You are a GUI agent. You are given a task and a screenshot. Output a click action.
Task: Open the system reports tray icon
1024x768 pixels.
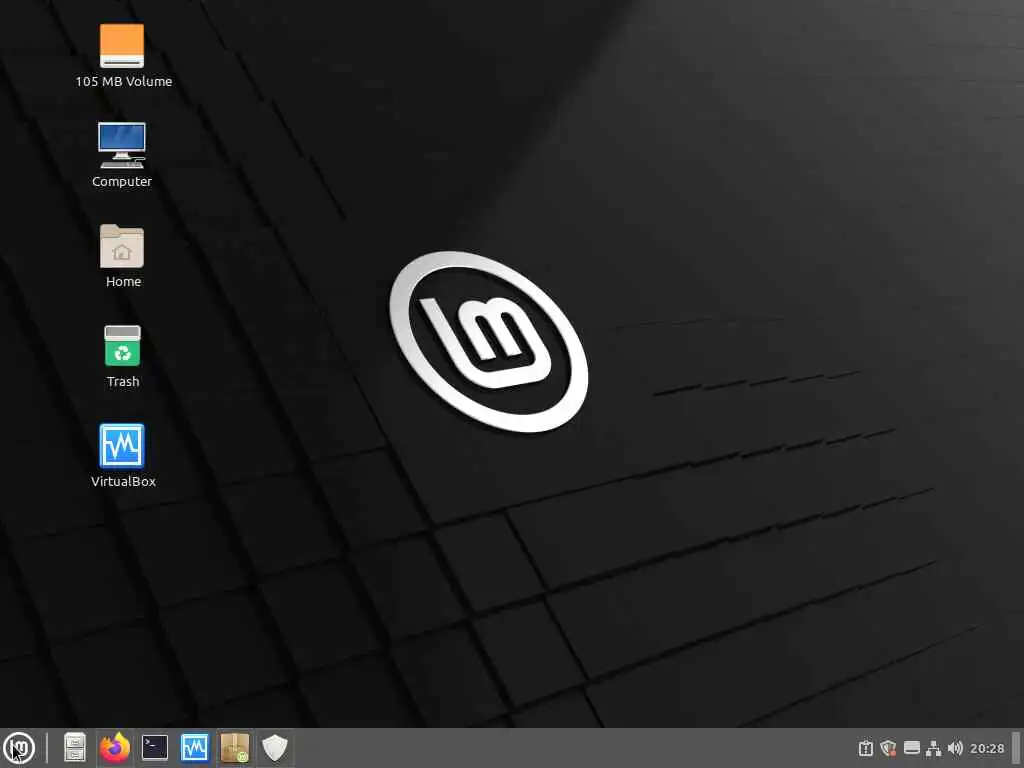865,748
